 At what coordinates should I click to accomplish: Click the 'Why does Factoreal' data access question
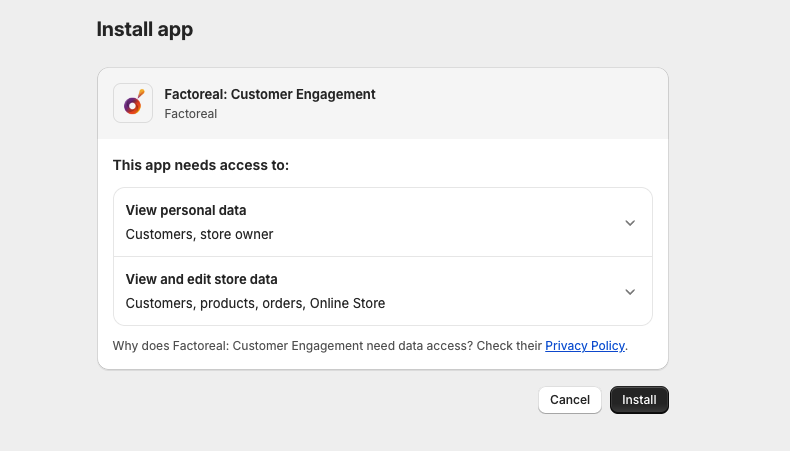(x=327, y=346)
